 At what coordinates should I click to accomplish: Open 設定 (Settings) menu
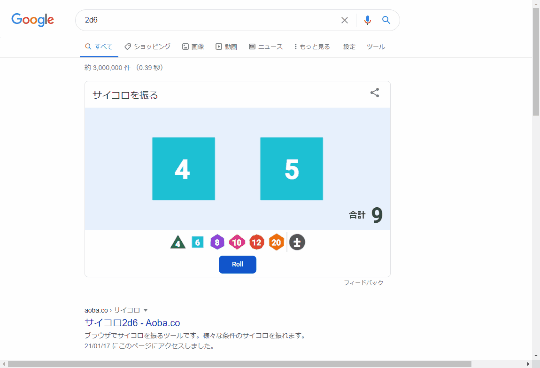tap(349, 46)
